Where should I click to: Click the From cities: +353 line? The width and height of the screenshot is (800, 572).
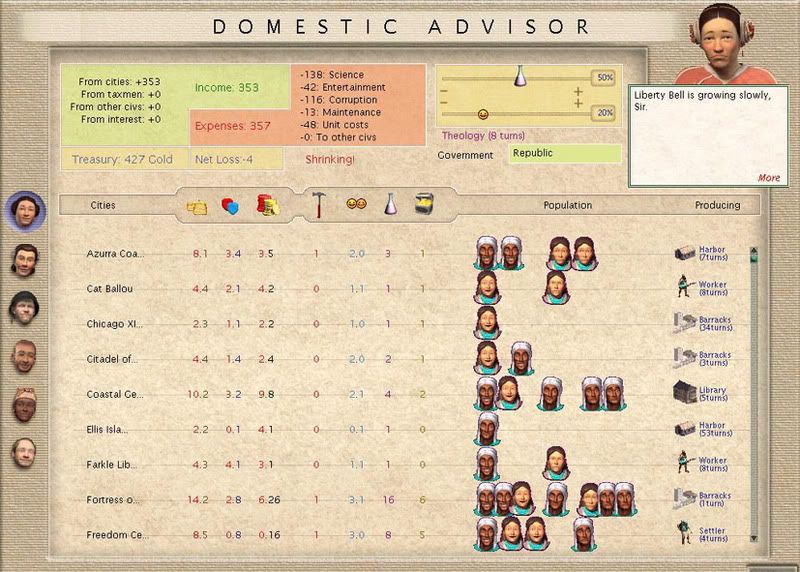point(119,82)
